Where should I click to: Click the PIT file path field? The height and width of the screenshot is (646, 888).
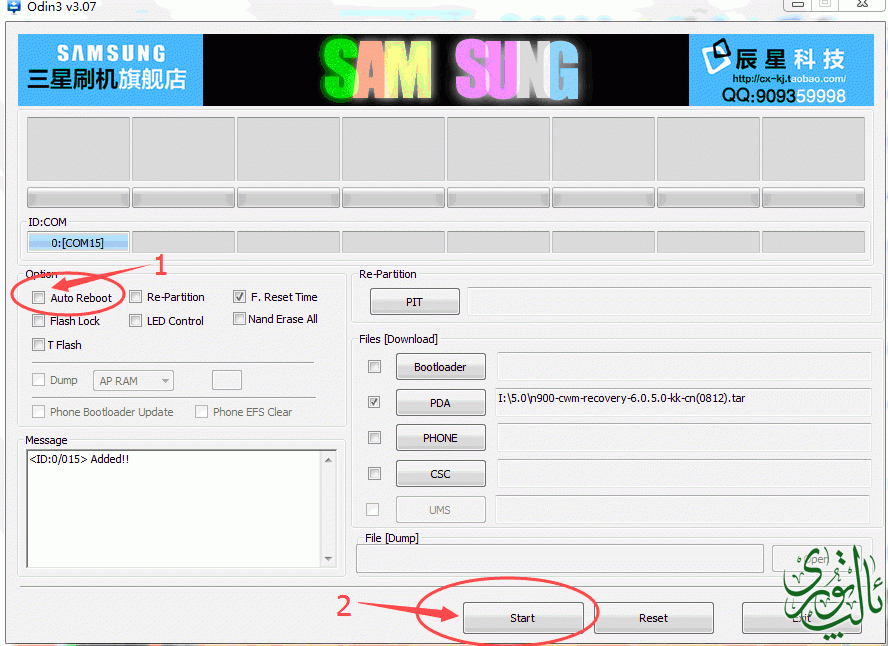[x=669, y=301]
